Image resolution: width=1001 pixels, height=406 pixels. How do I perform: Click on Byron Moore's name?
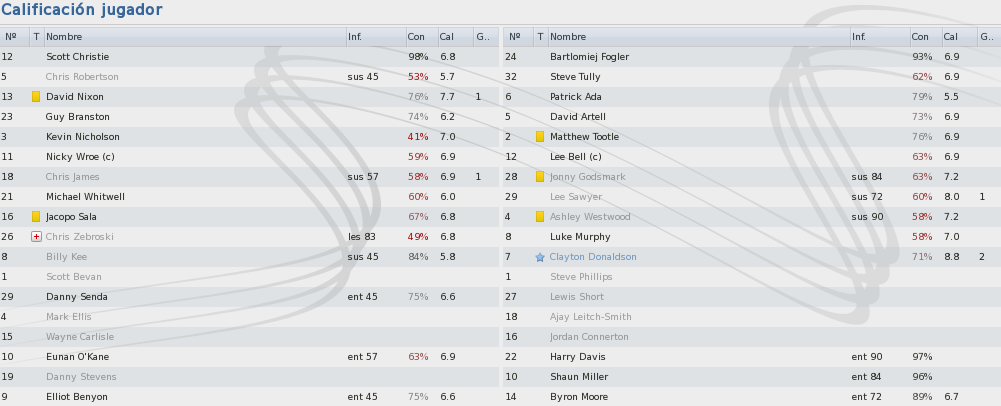579,397
